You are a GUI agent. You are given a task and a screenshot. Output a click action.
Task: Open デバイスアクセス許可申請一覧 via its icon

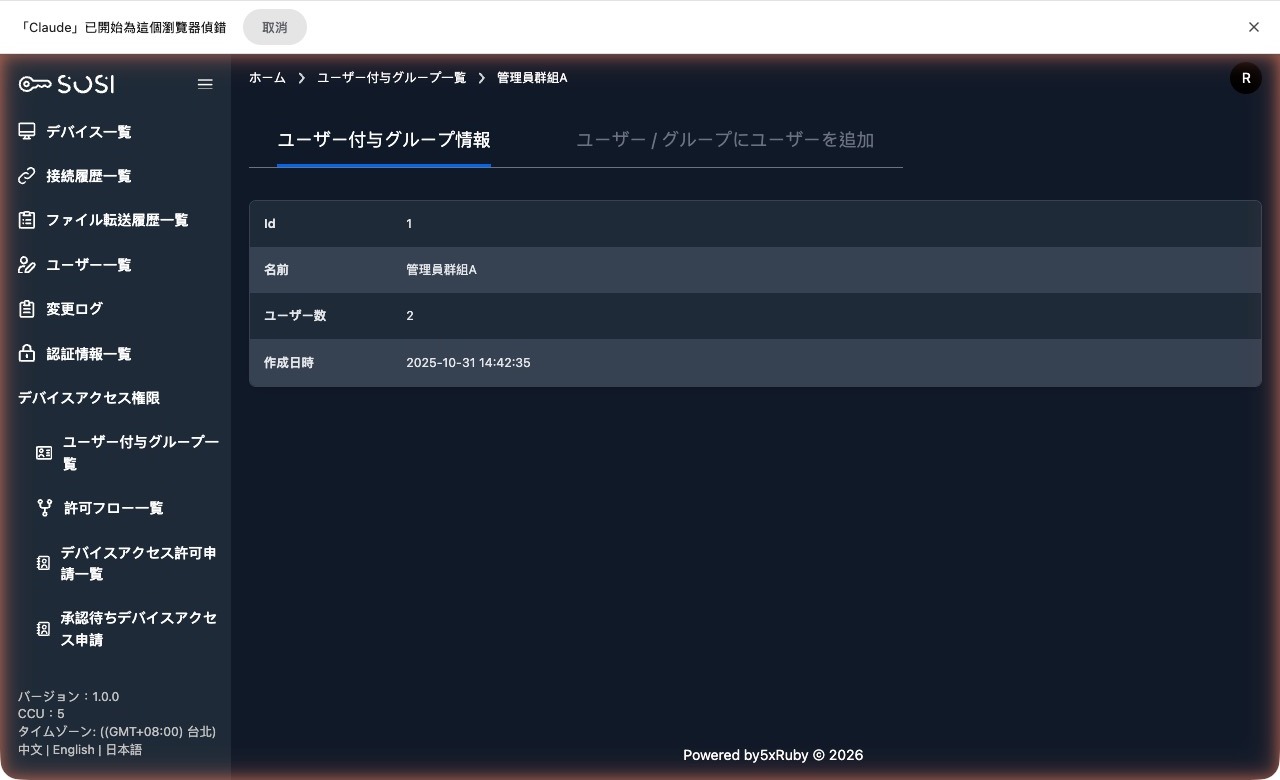(44, 563)
